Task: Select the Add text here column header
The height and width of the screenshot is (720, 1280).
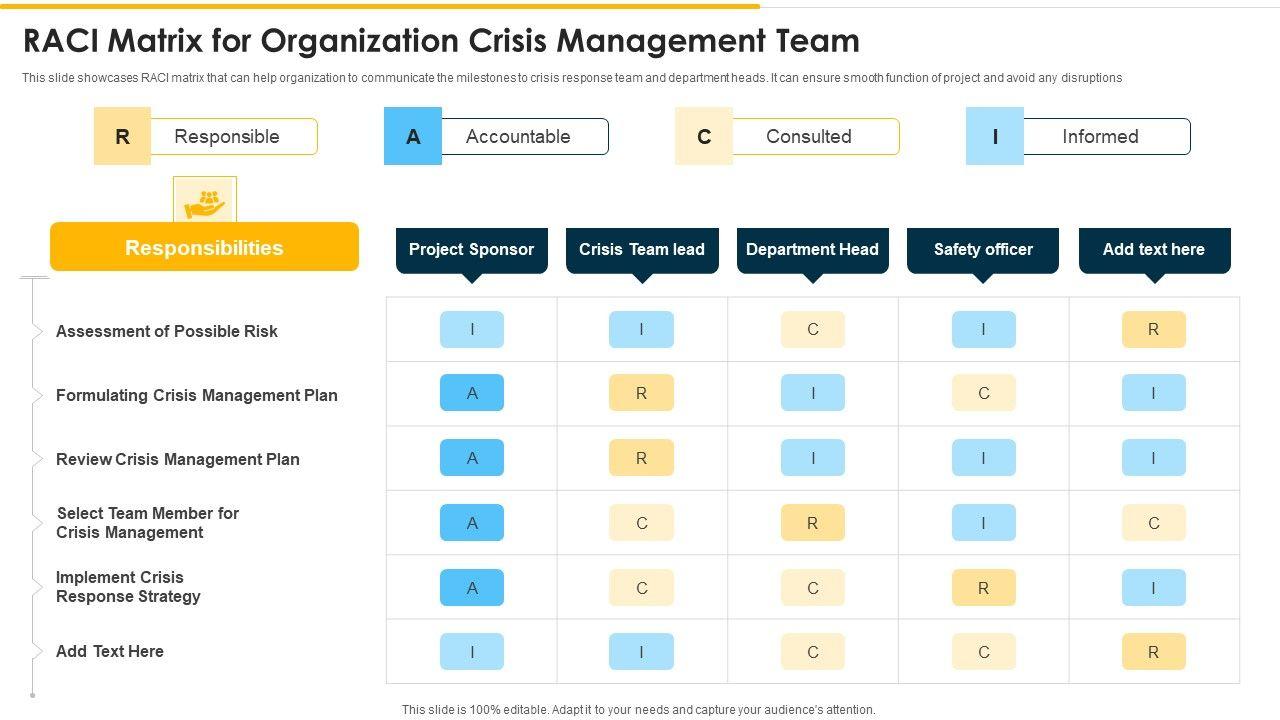Action: tap(1154, 250)
